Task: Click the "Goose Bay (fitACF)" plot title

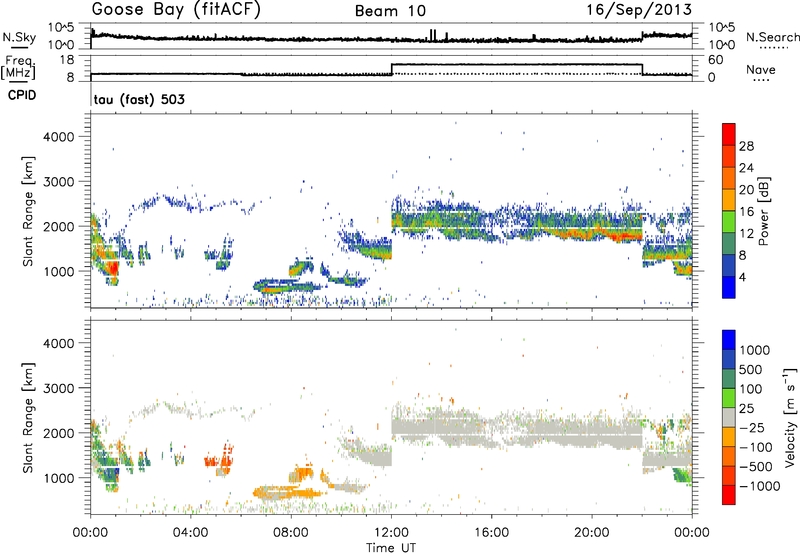Action: [176, 10]
